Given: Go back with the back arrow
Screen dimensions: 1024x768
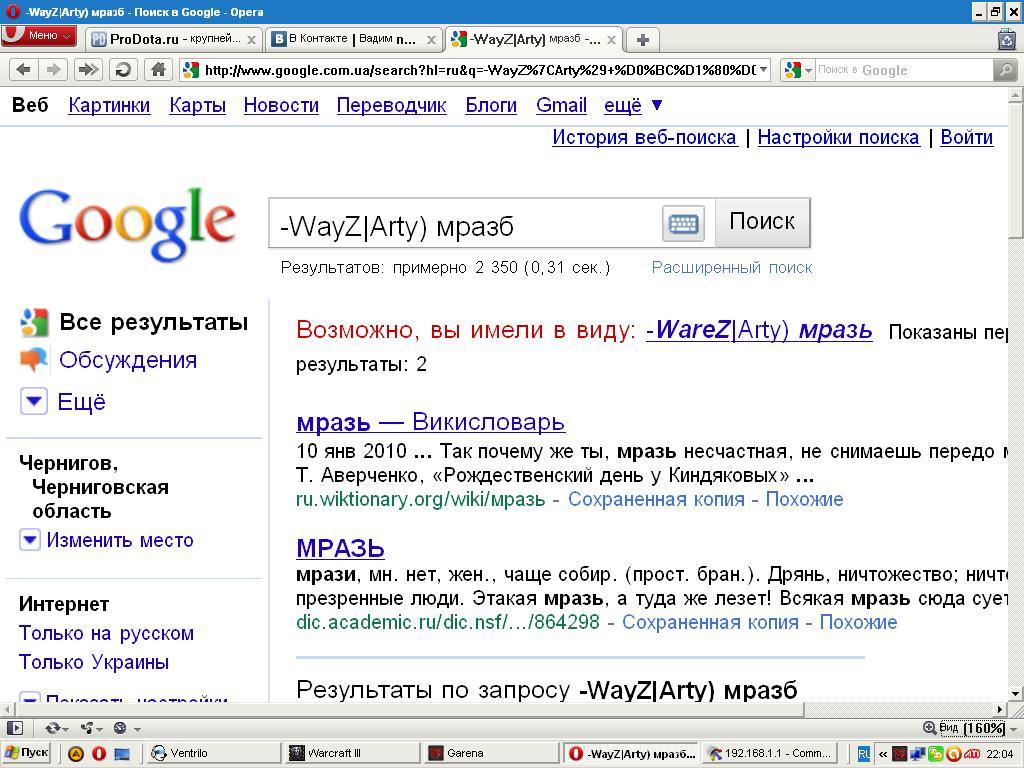Looking at the screenshot, I should 24,69.
